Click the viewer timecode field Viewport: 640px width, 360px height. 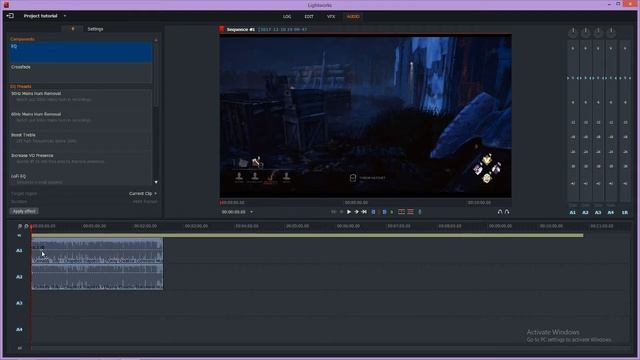[233, 212]
